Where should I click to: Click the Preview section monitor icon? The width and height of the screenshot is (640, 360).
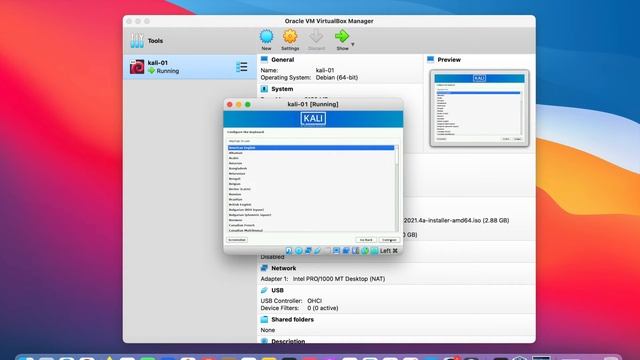pos(430,60)
